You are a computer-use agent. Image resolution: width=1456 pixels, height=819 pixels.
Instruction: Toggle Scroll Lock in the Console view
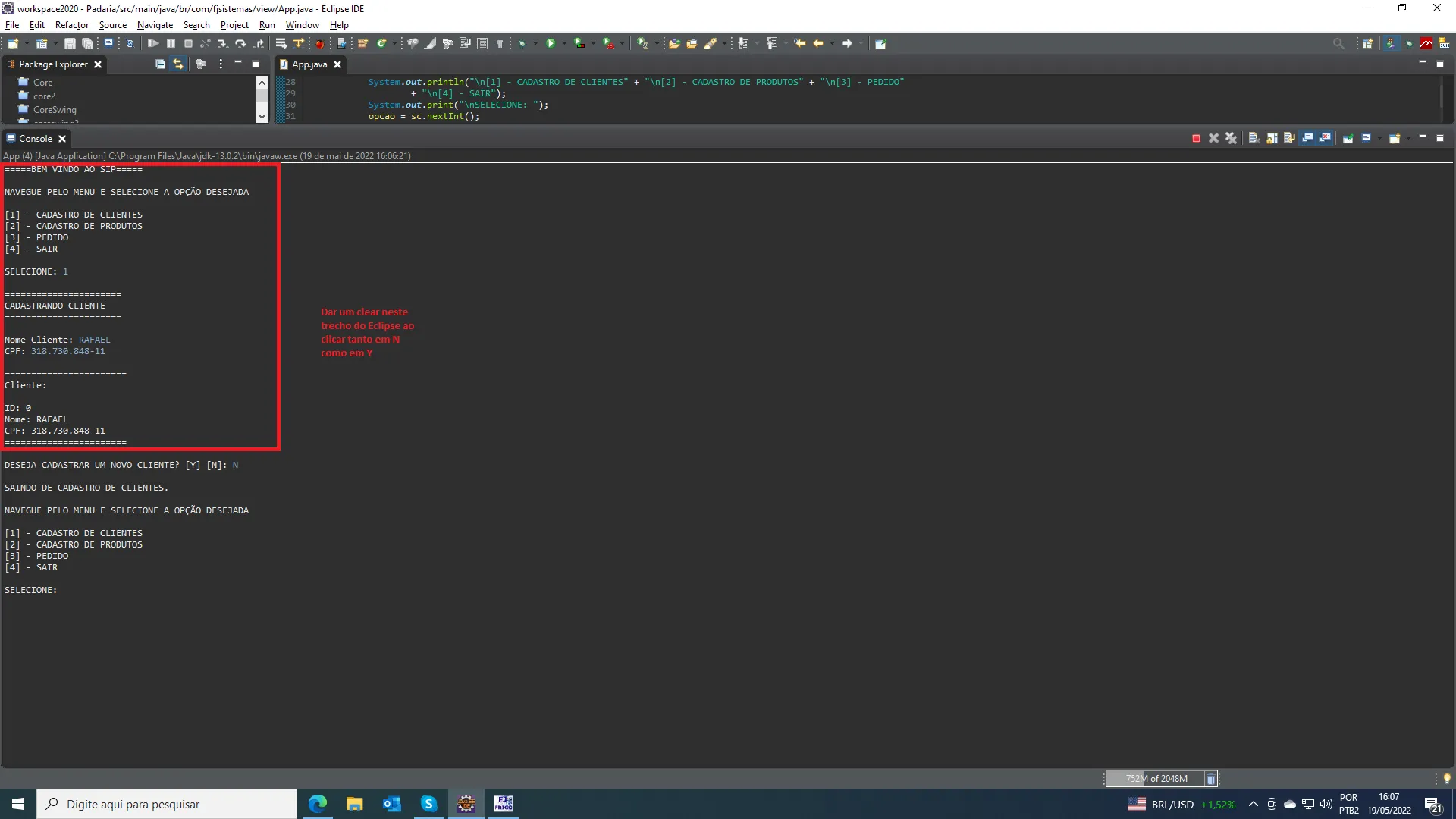[x=1270, y=138]
